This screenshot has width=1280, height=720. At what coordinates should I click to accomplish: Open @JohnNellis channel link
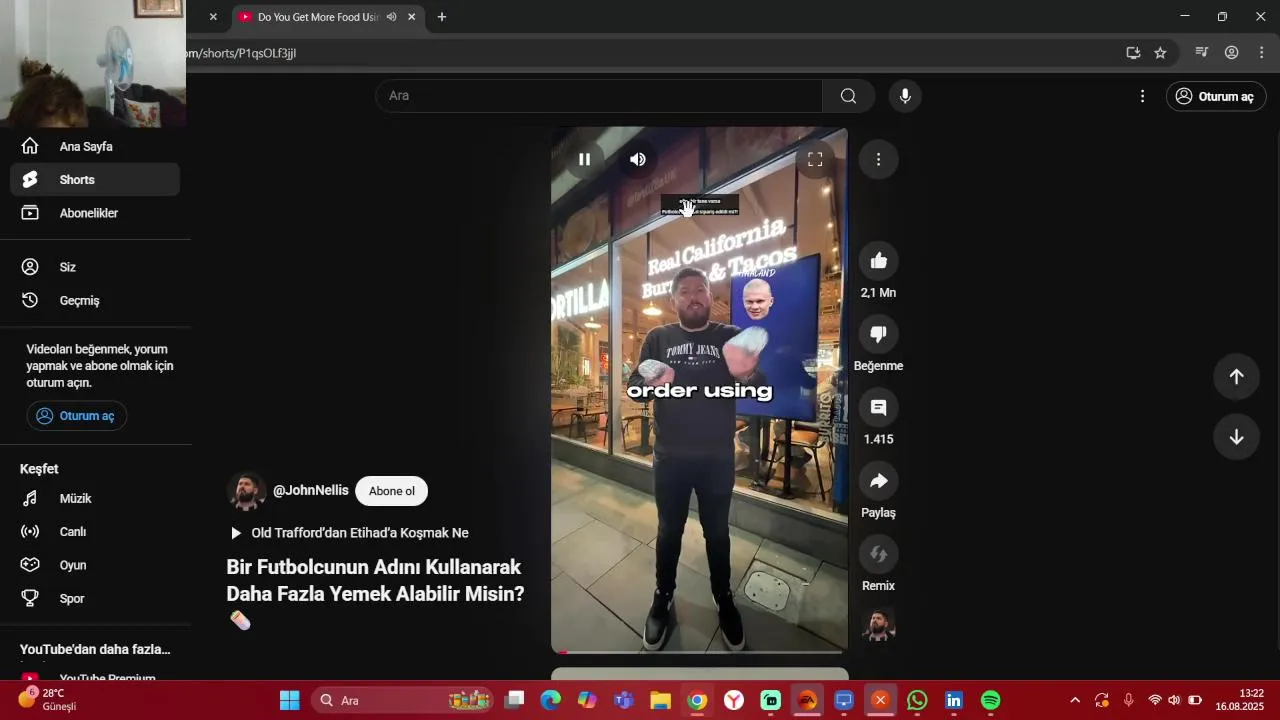click(x=311, y=491)
